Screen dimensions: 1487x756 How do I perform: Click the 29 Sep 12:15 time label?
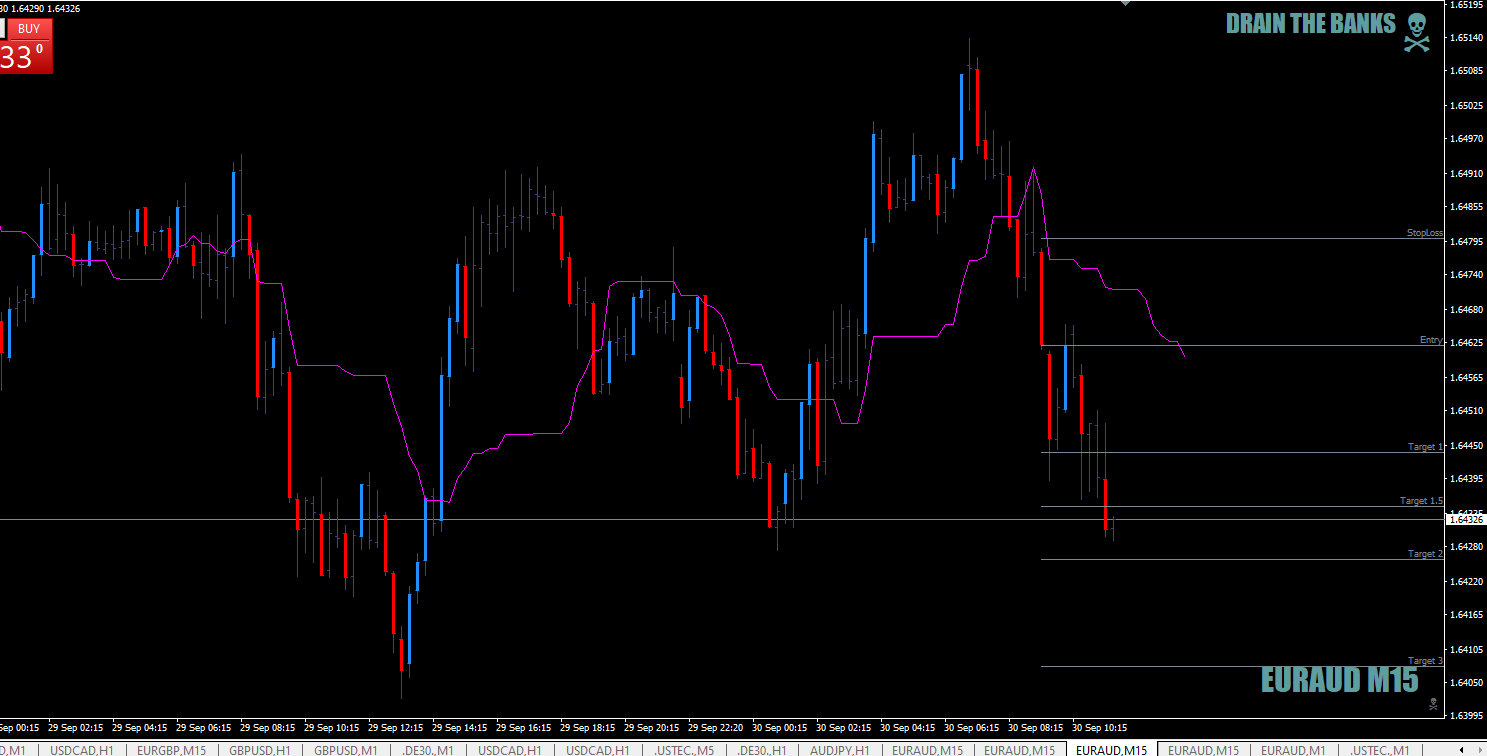tap(398, 728)
